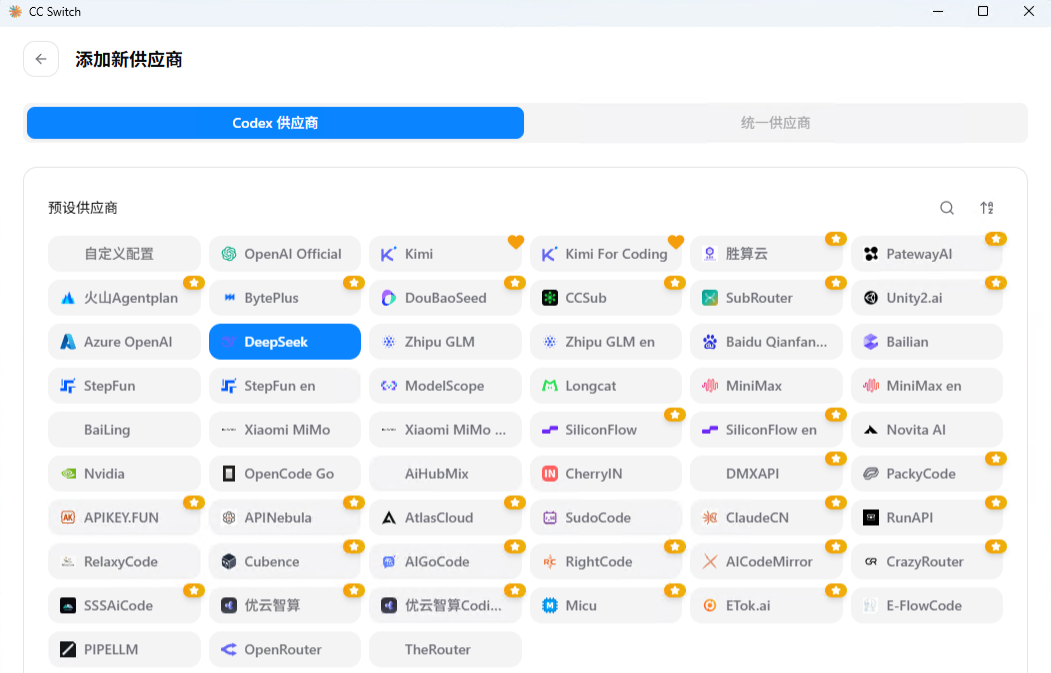
Task: Select the OpenAI Official provider
Action: (285, 254)
